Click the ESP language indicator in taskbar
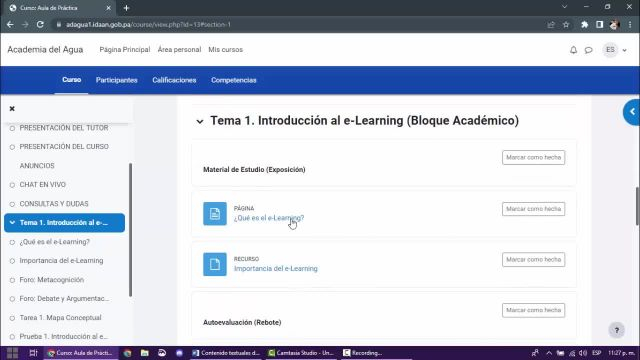Viewport: 640px width, 360px height. [597, 353]
